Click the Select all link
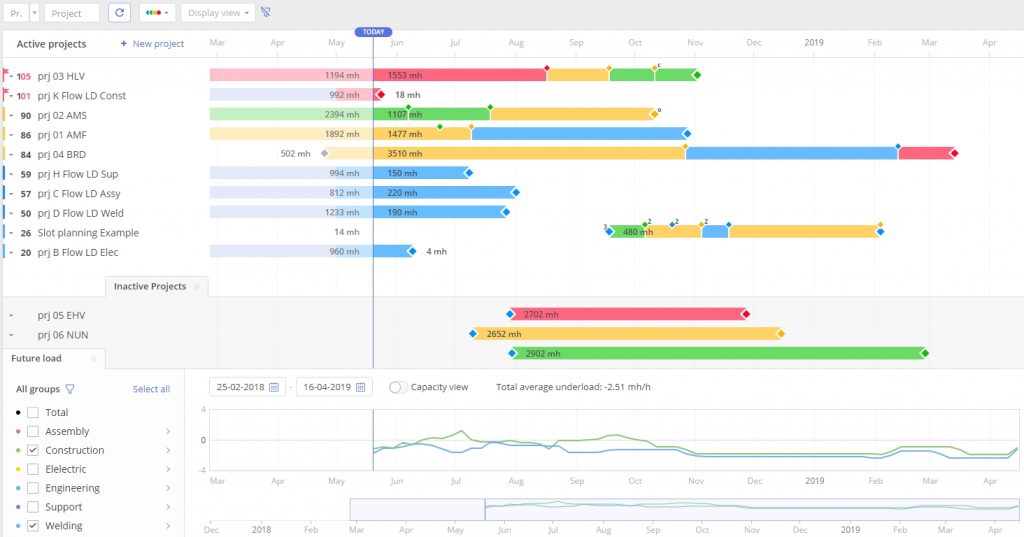Screen dimensions: 1024x537 [151, 389]
